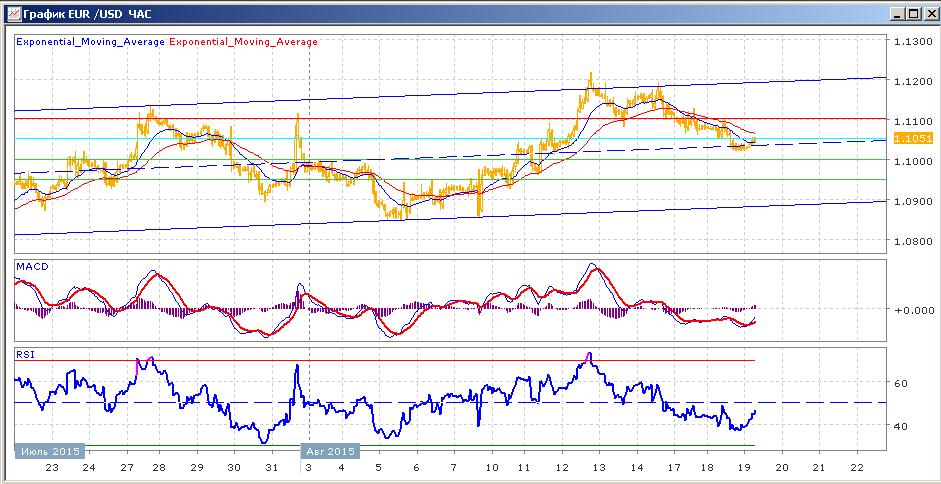
Task: Select date 12 on the time axis
Action: pyautogui.click(x=560, y=468)
